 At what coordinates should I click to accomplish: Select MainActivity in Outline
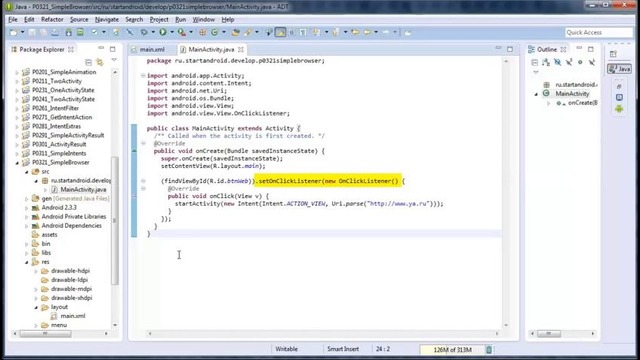572,93
